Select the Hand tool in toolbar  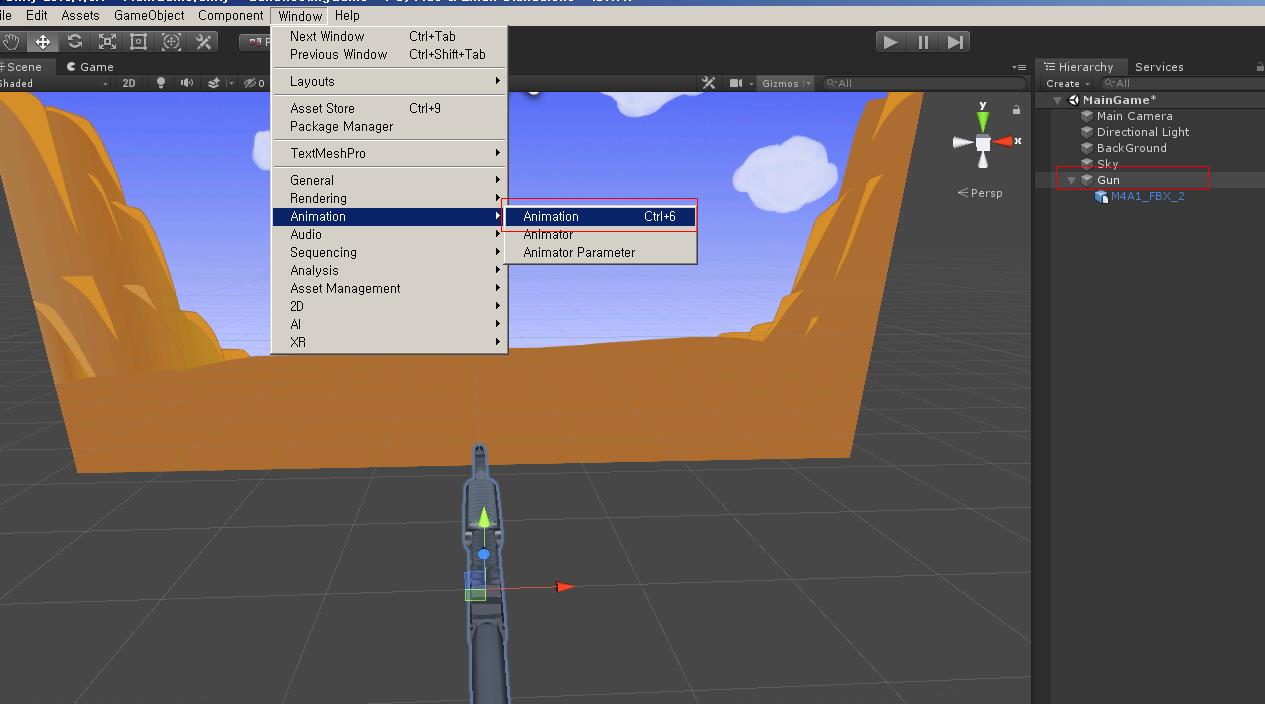coord(11,42)
